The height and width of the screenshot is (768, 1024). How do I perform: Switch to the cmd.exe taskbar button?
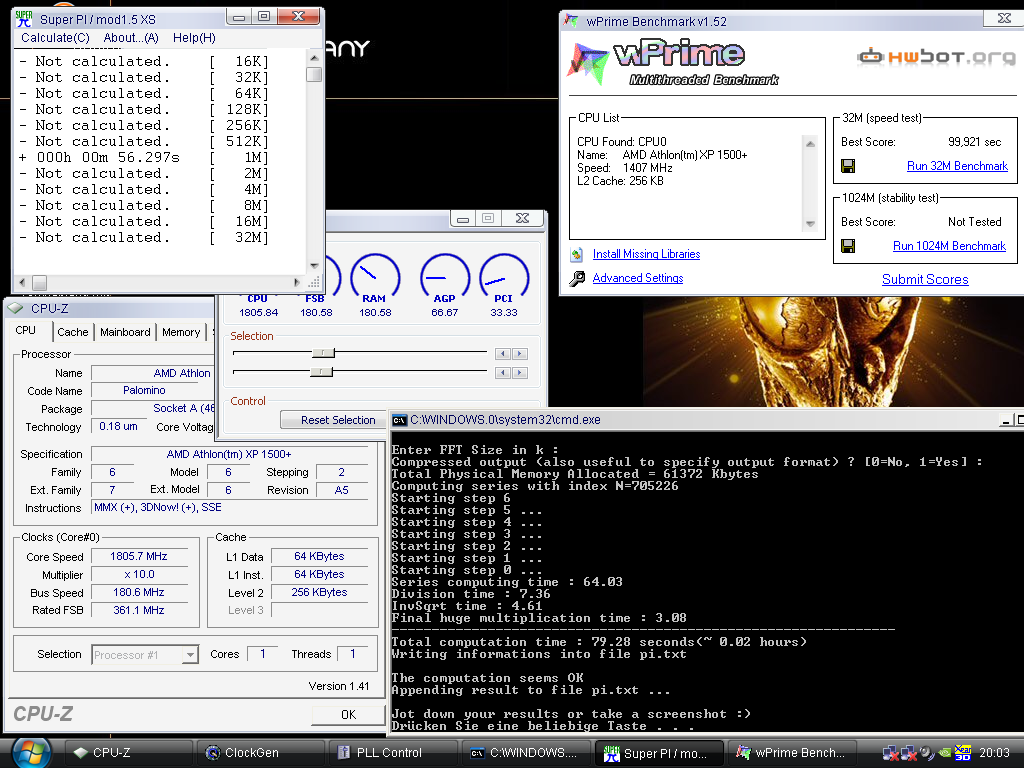coord(525,753)
